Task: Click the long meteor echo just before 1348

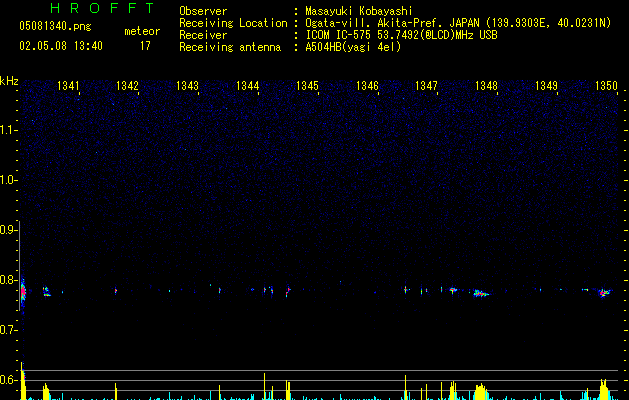Action: [480, 294]
